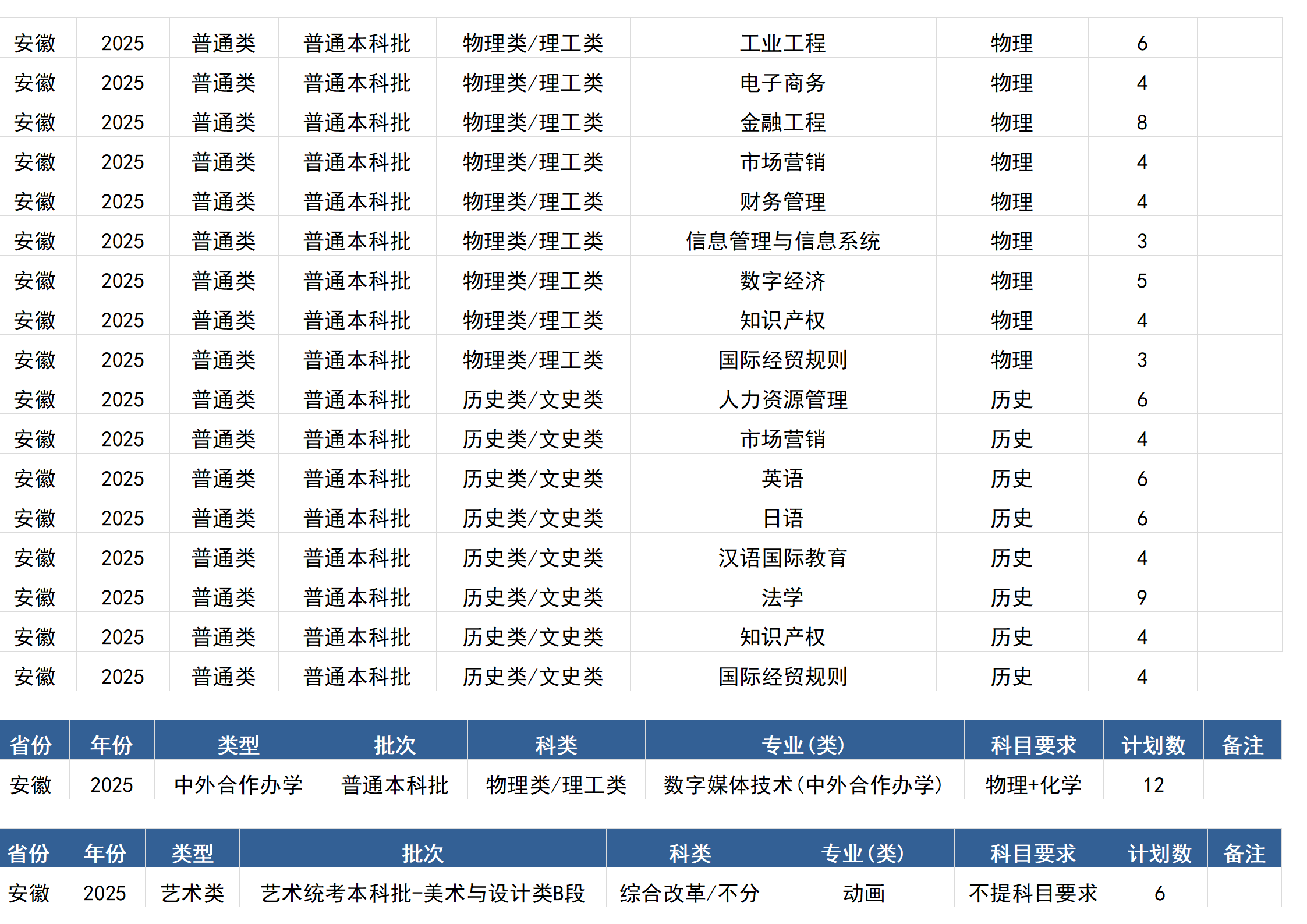Click the 专业(类) header in middle table

(x=803, y=745)
